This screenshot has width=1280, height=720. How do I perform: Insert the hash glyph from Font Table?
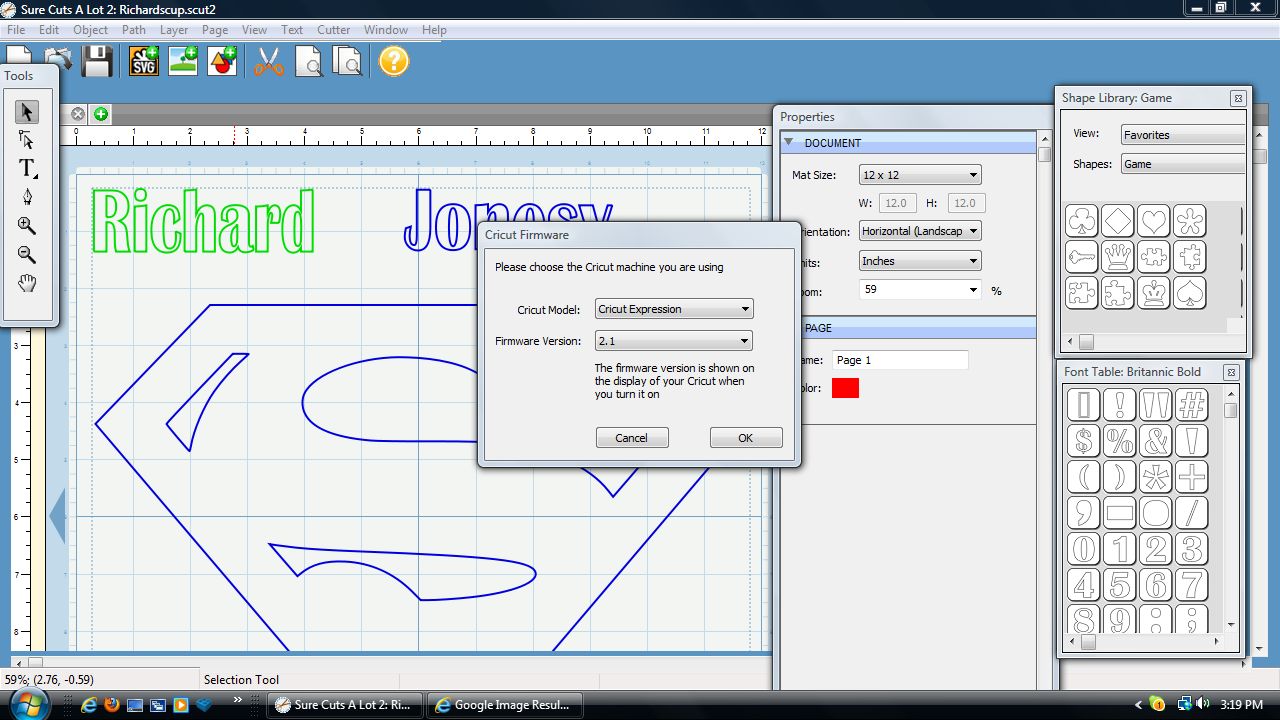pos(1192,405)
